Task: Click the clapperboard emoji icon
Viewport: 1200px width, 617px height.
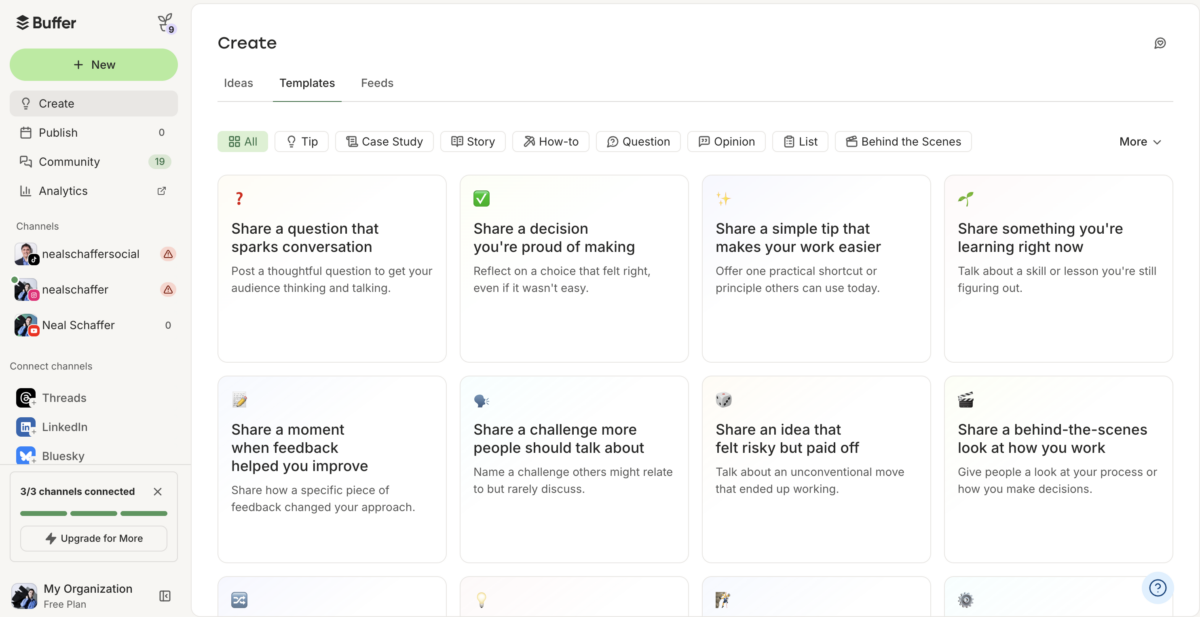Action: coord(966,400)
